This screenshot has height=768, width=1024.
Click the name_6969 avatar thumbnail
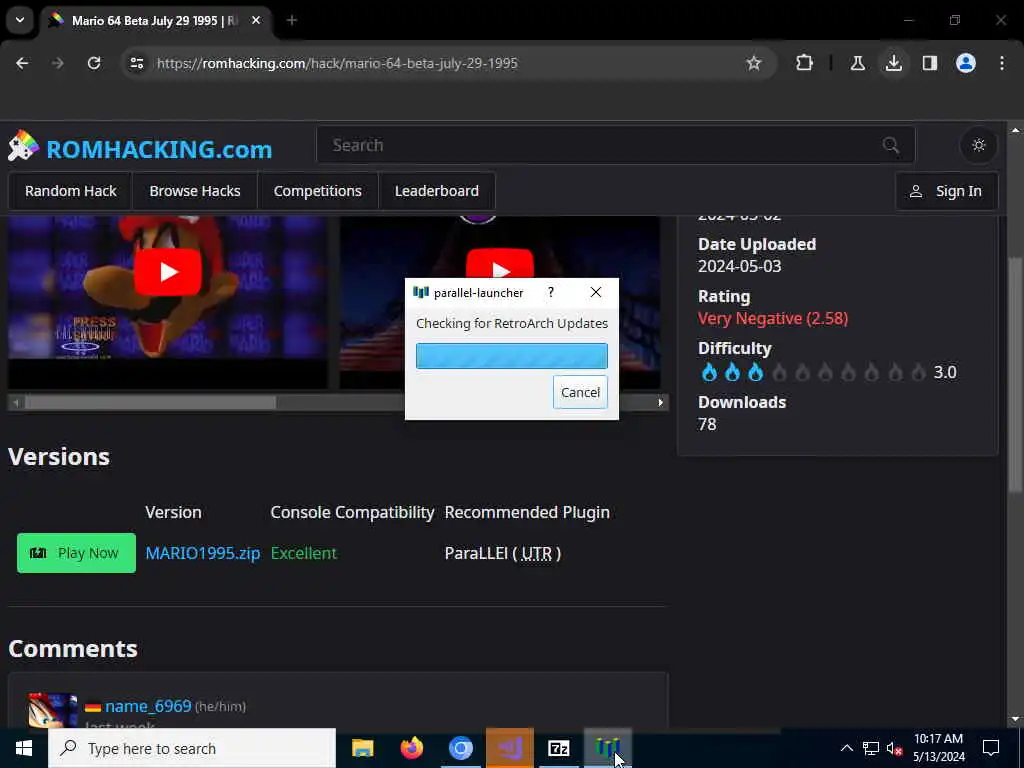53,710
